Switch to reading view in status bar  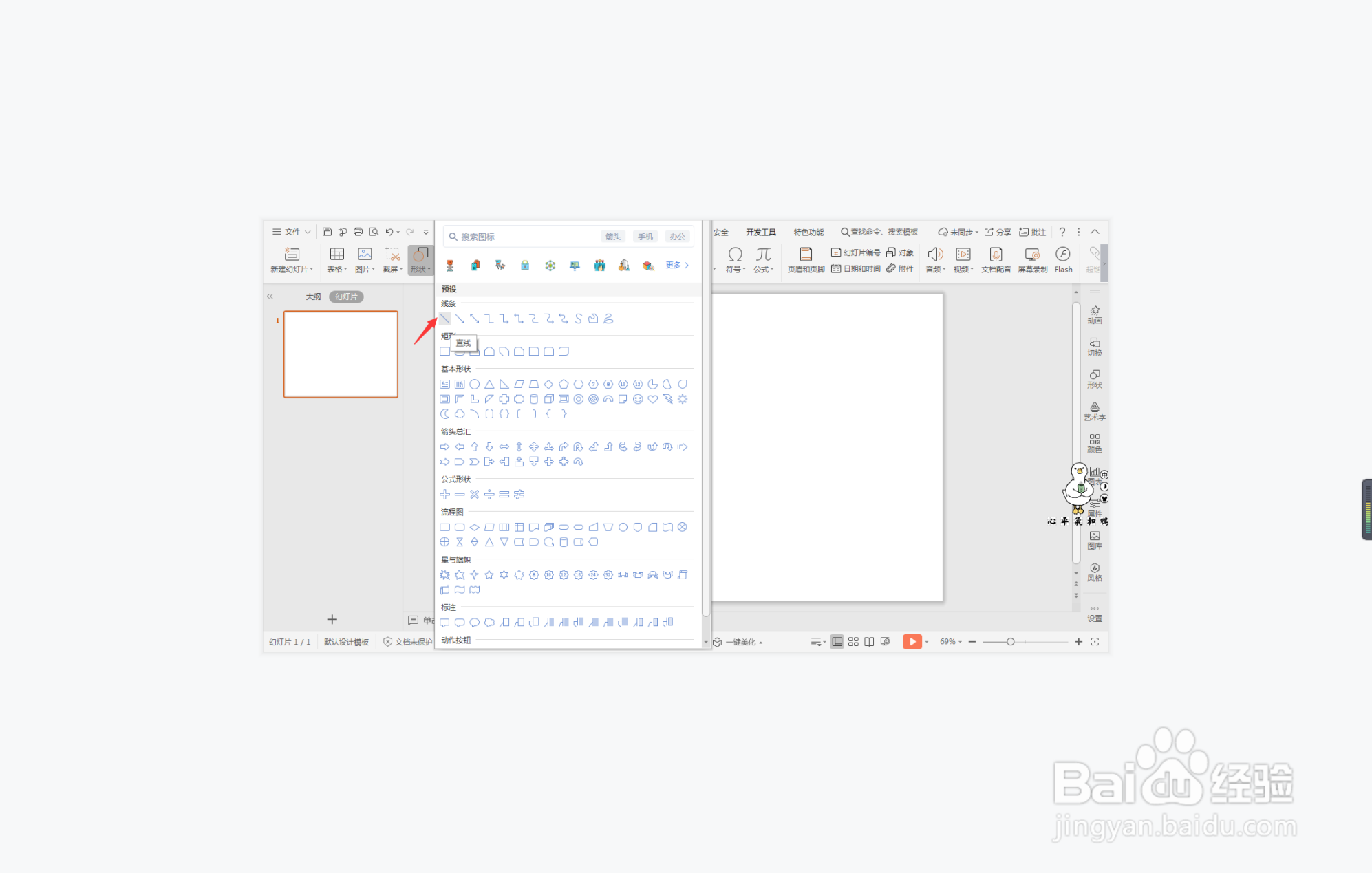click(x=869, y=642)
